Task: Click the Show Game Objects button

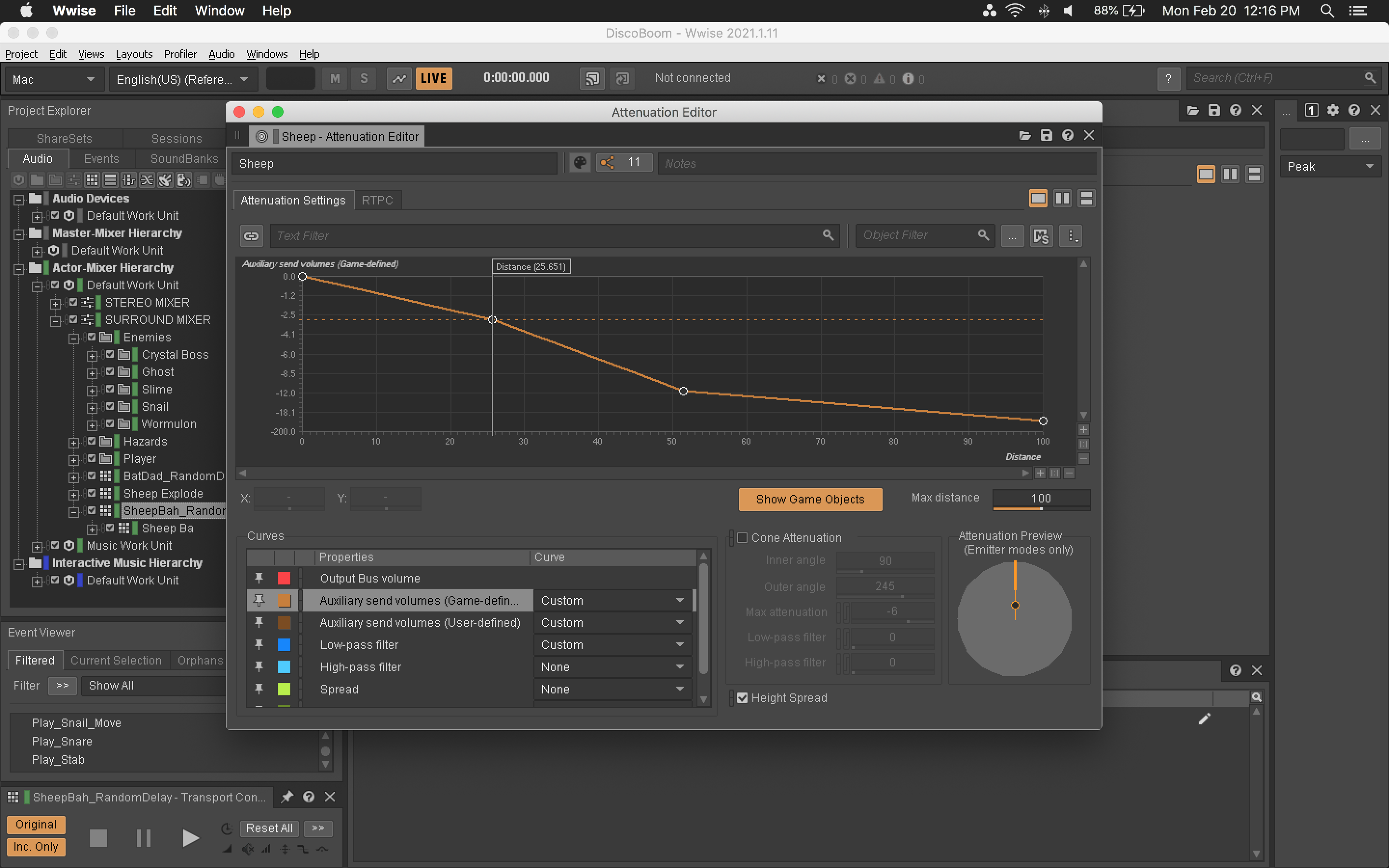Action: click(x=810, y=499)
